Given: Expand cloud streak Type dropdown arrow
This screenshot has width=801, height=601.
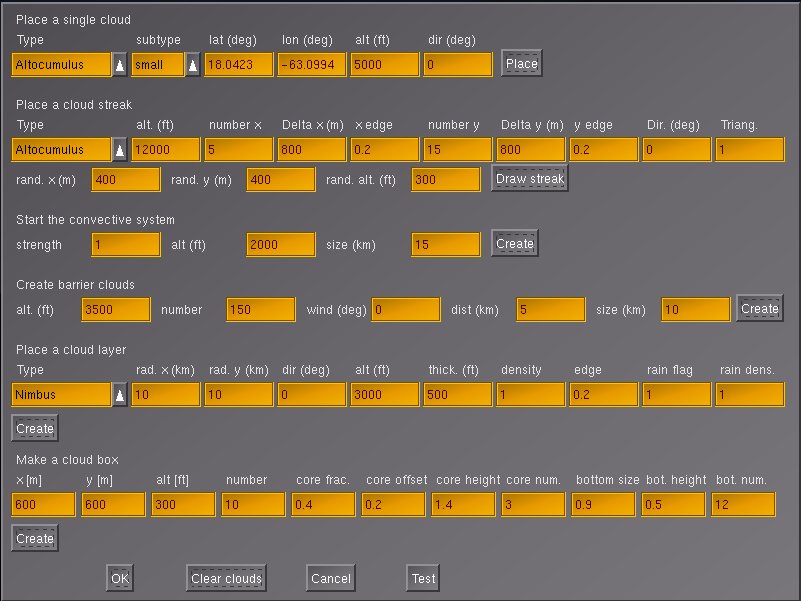Looking at the screenshot, I should 120,150.
